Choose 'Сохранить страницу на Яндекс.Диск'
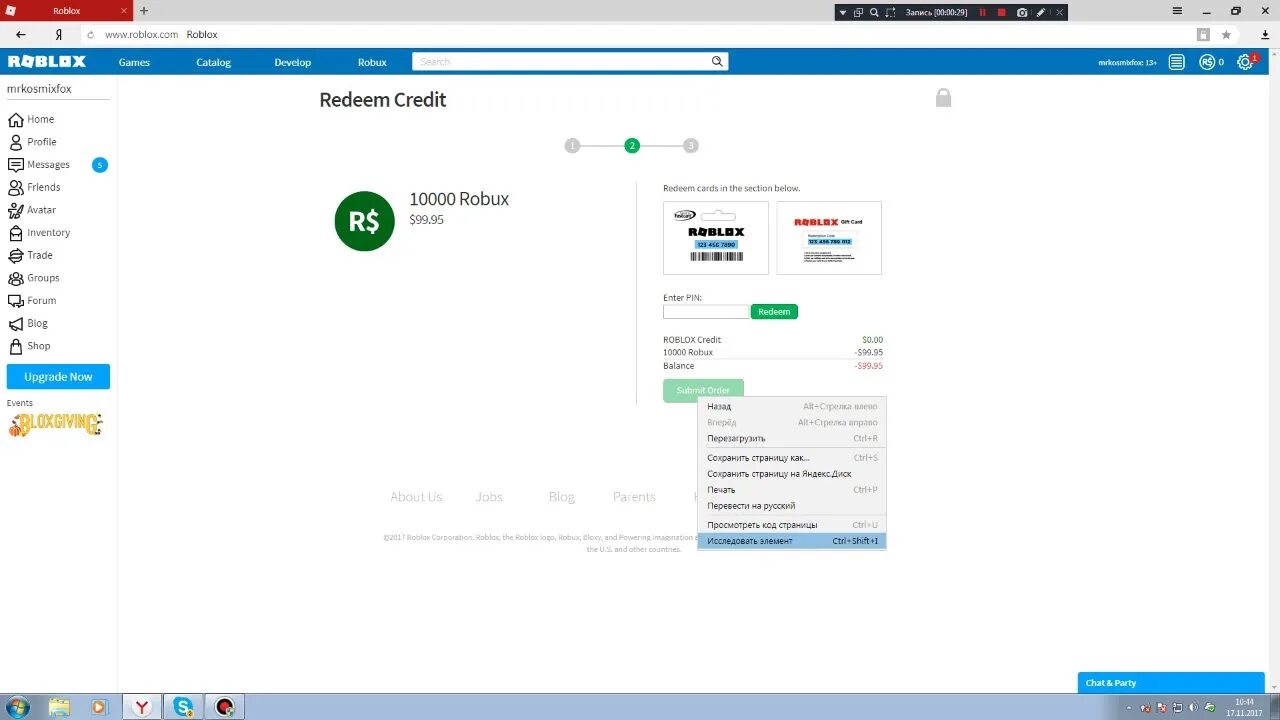 click(791, 474)
